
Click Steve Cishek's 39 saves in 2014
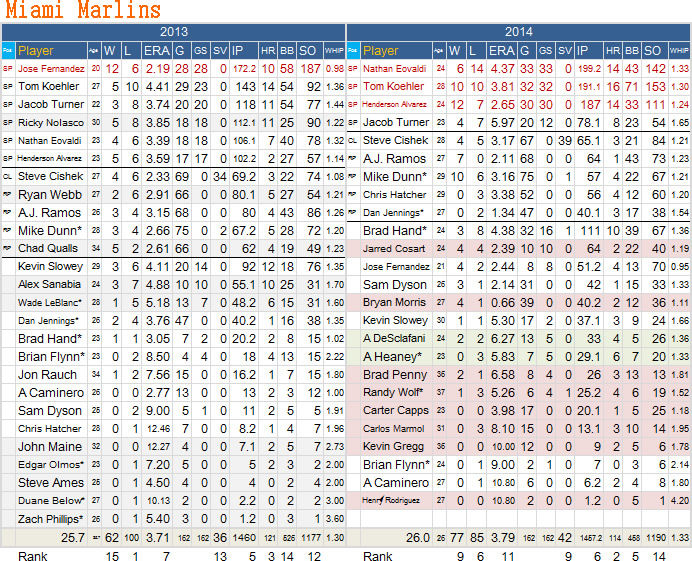pyautogui.click(x=565, y=141)
